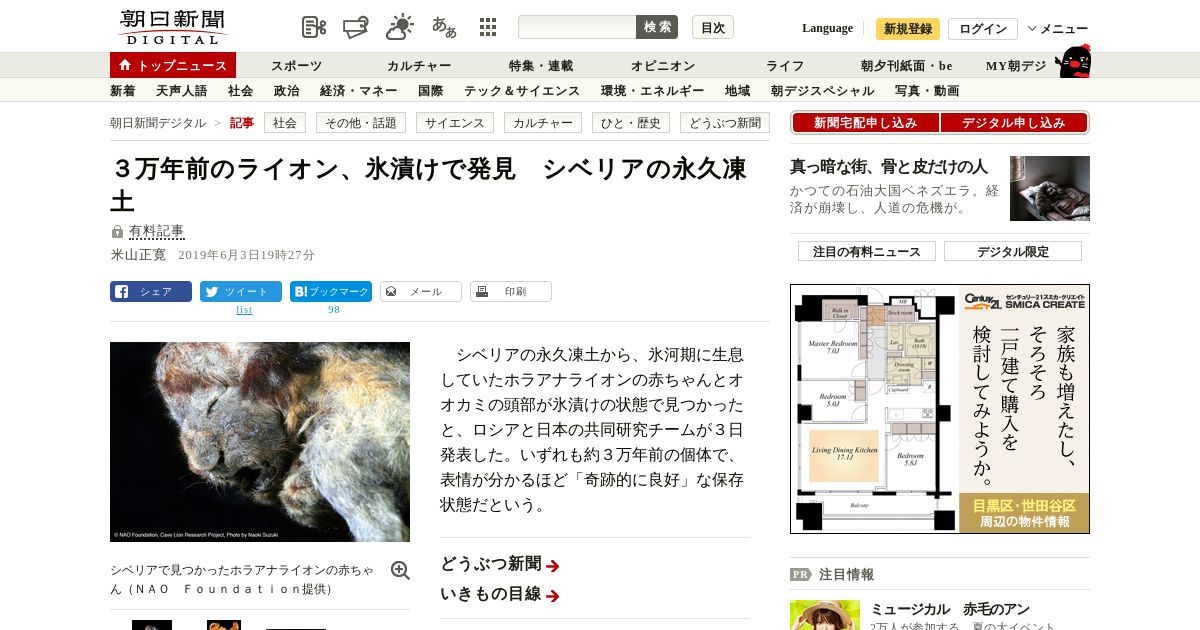Print the article
Viewport: 1200px width, 630px height.
pos(511,292)
